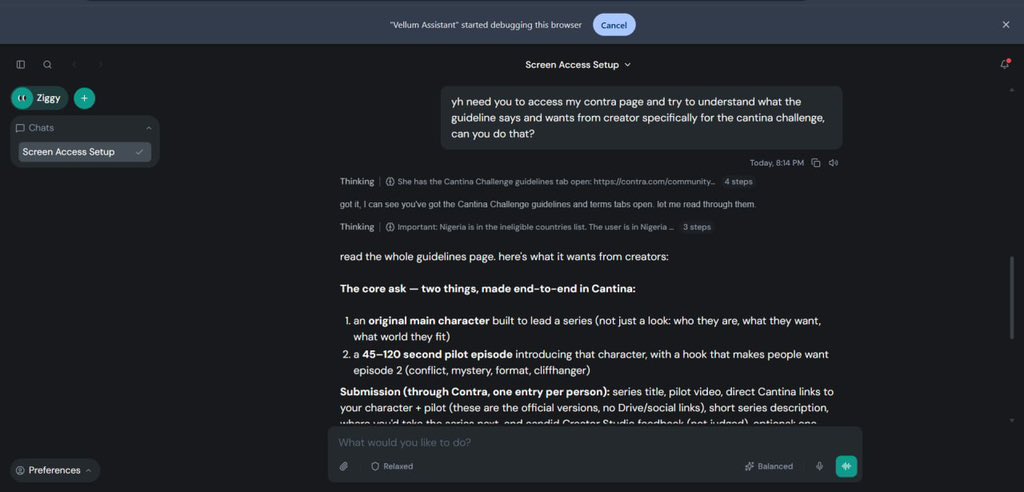Open the notifications bell
The width and height of the screenshot is (1024, 492).
[x=1004, y=64]
